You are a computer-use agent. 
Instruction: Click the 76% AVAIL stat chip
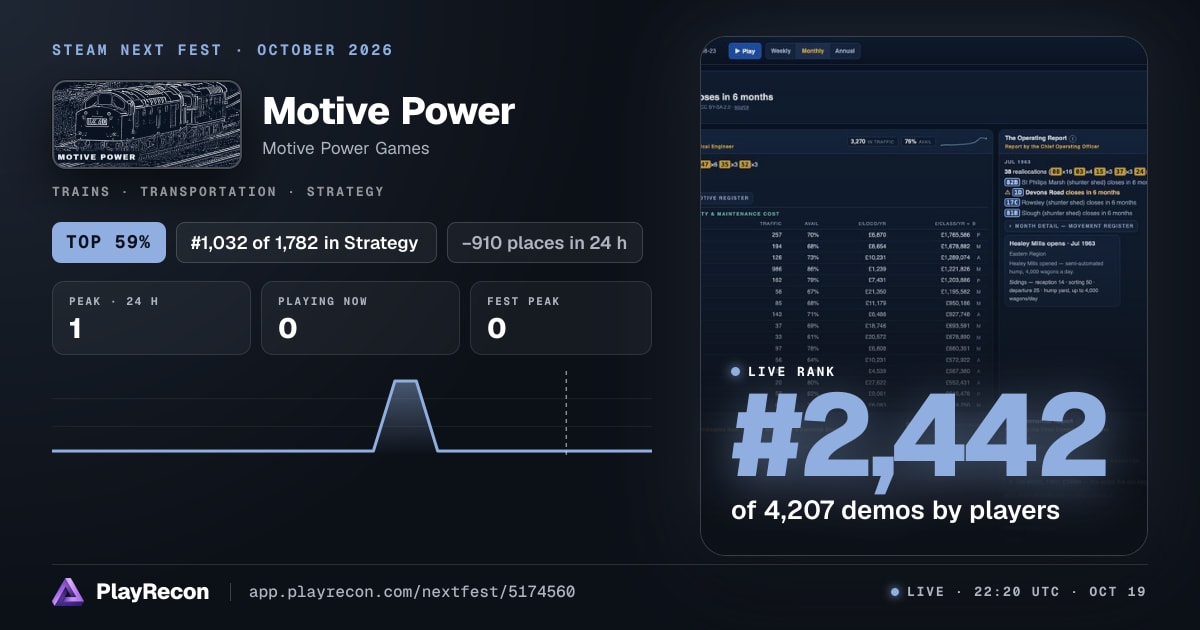click(x=918, y=142)
